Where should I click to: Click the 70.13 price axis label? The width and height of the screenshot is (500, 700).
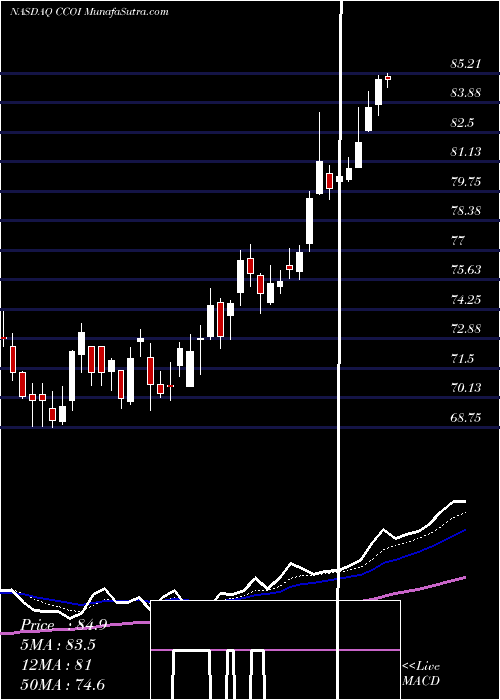[466, 388]
